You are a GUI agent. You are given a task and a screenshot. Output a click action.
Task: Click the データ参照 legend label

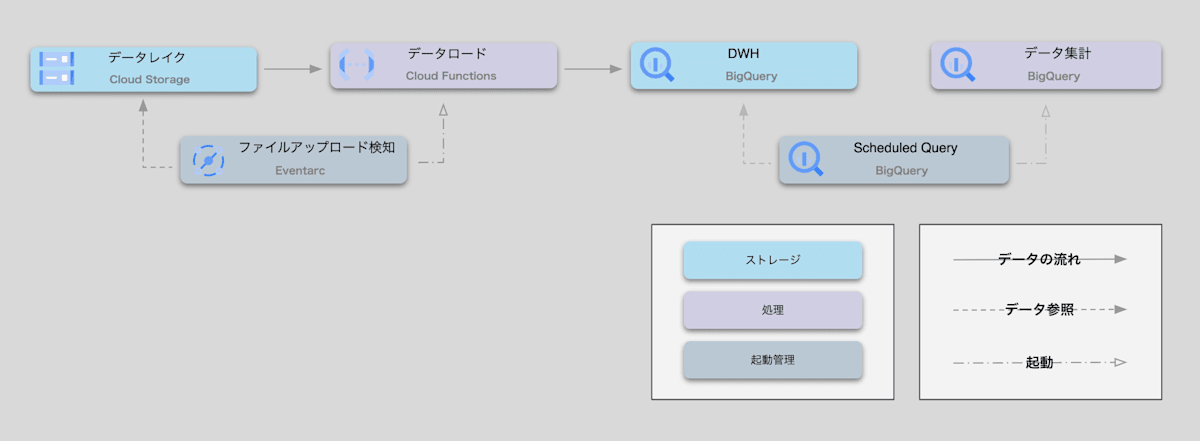(1040, 310)
